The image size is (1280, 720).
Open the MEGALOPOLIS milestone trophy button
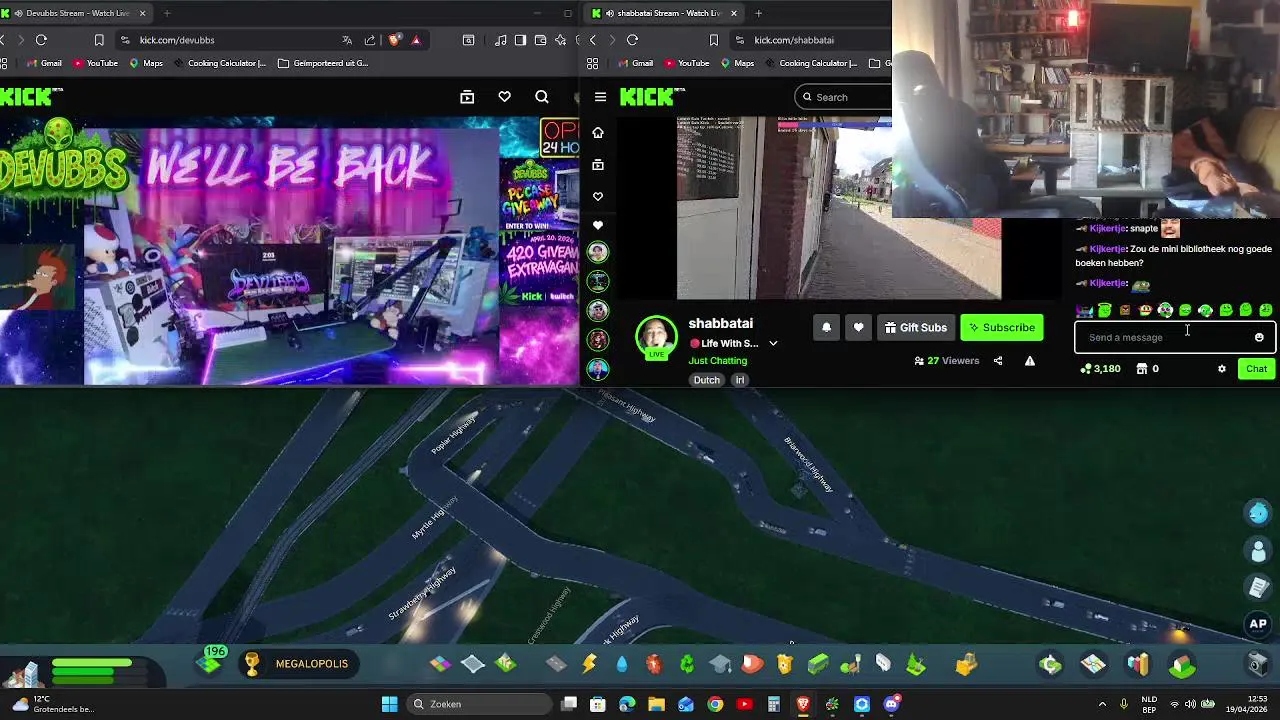point(299,664)
